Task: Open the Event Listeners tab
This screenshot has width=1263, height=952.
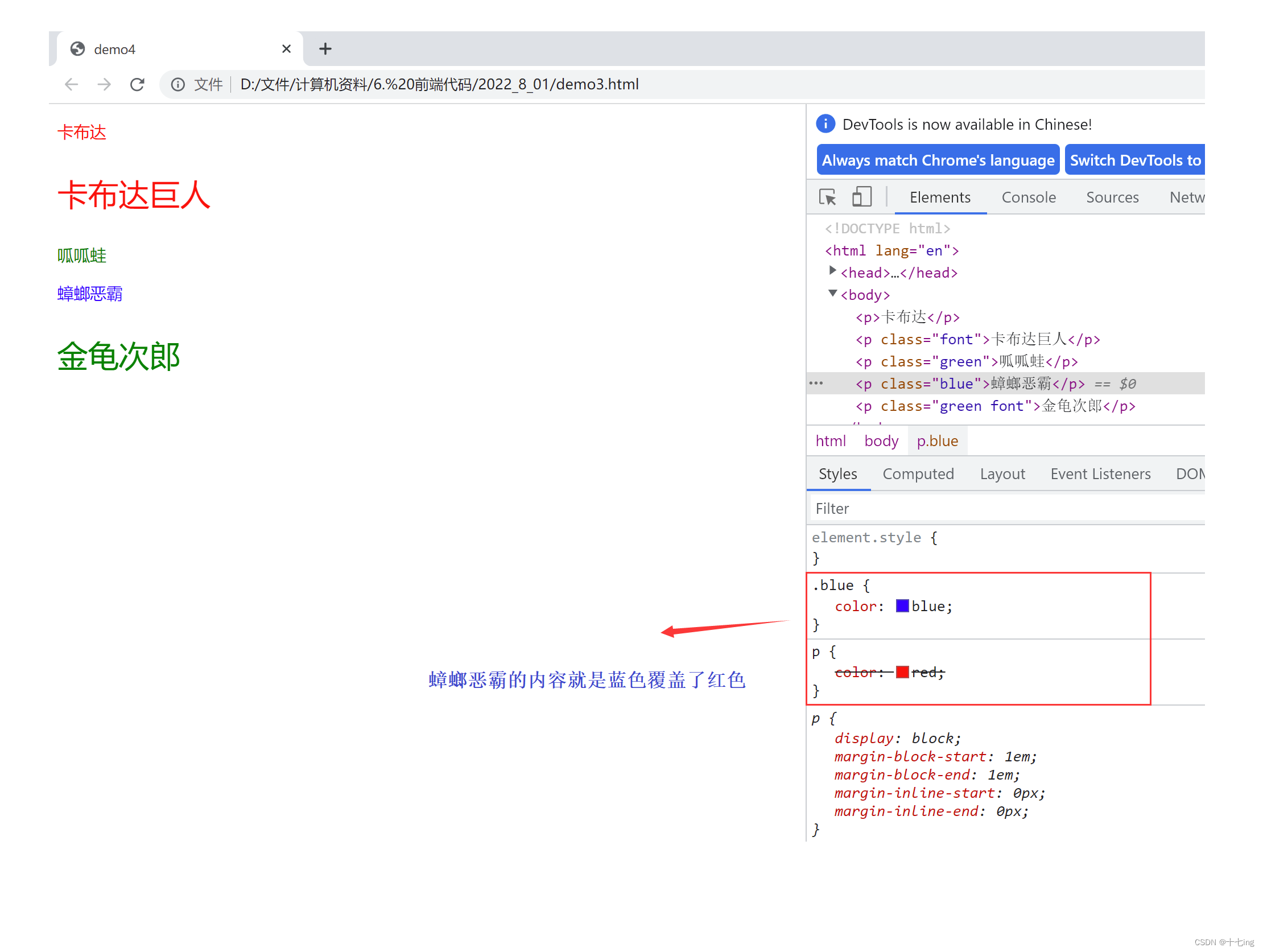Action: click(x=1100, y=474)
